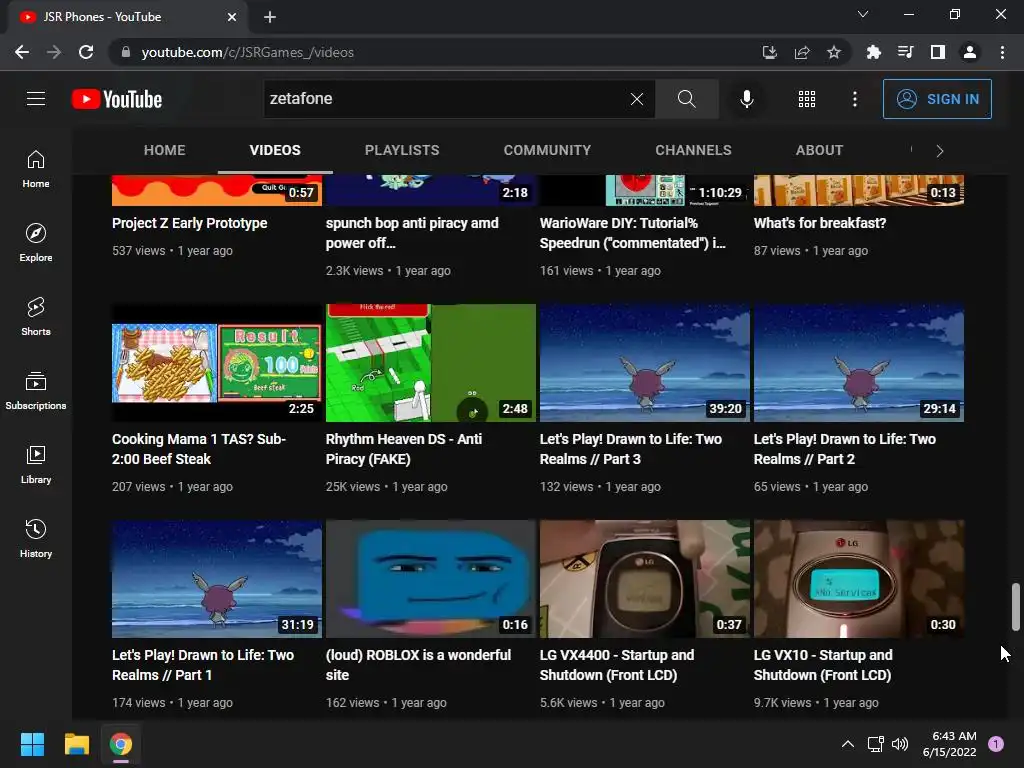
Task: Expand Chrome tab search chevron
Action: click(863, 14)
